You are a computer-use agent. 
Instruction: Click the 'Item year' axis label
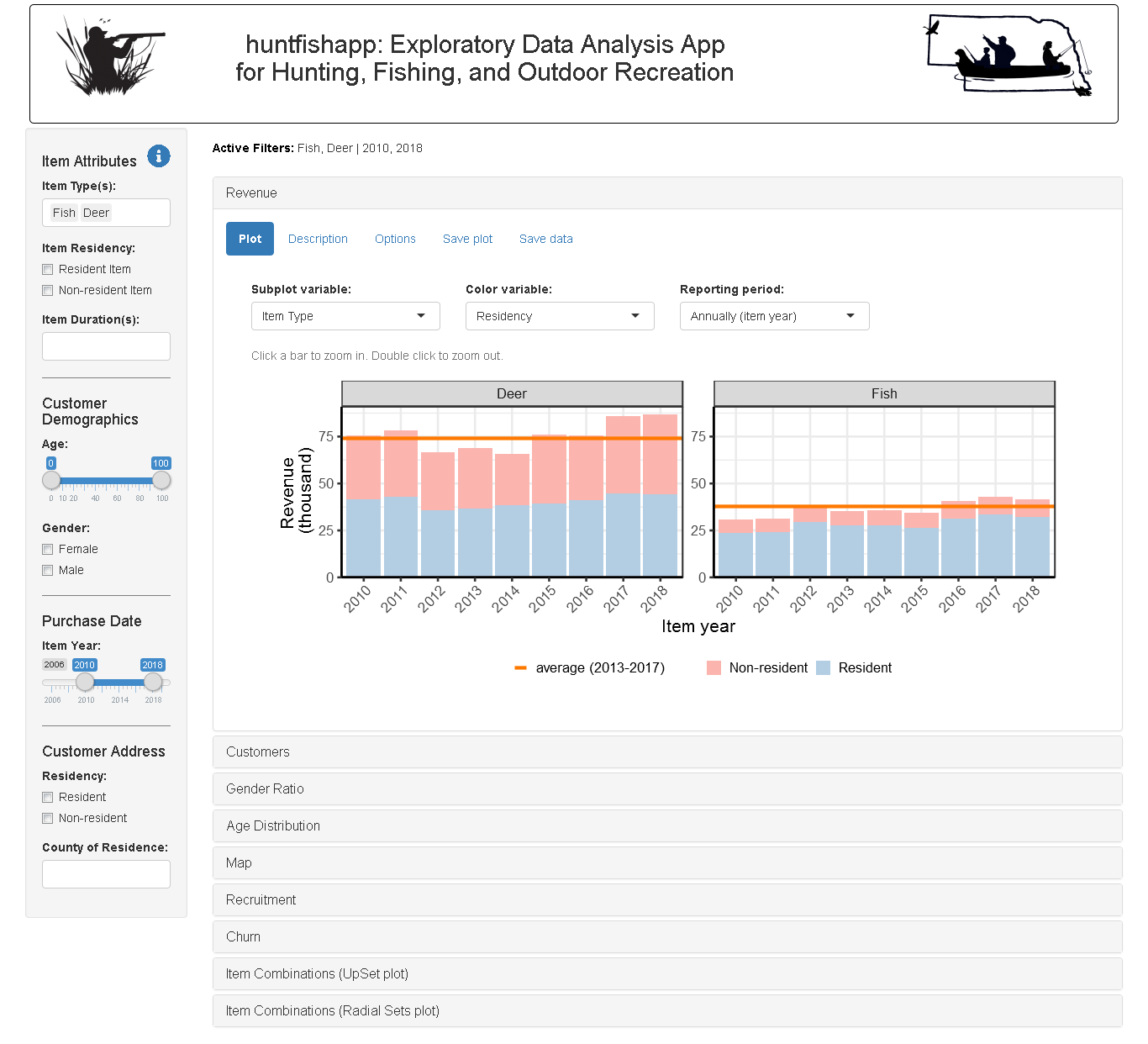point(698,626)
